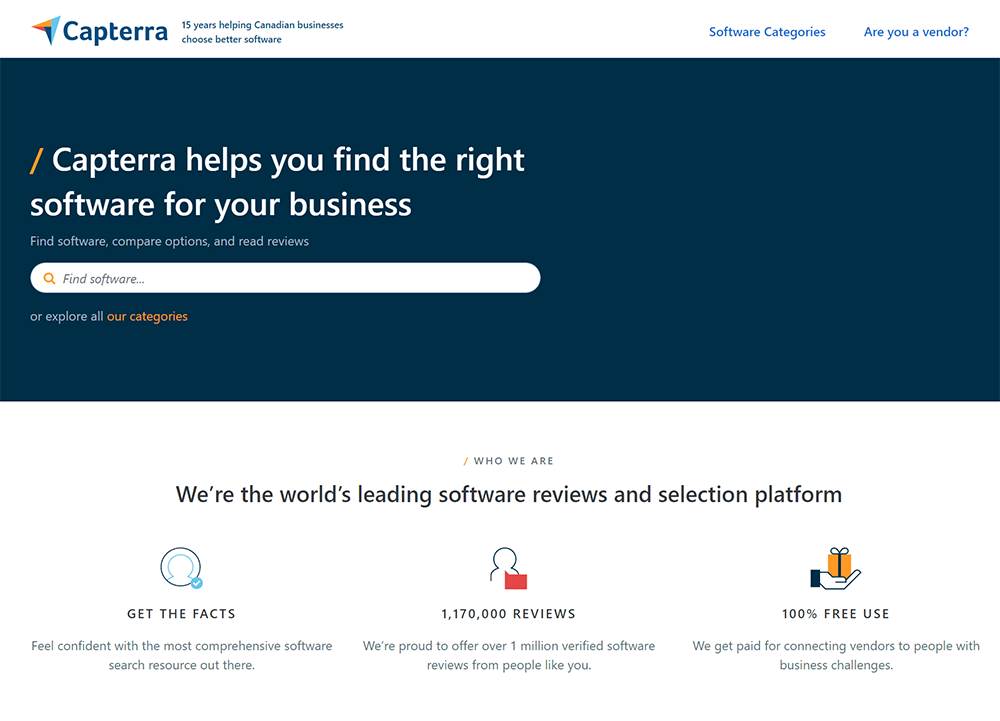Click the "Feel confident" description text
The image size is (1000, 721).
click(x=182, y=655)
